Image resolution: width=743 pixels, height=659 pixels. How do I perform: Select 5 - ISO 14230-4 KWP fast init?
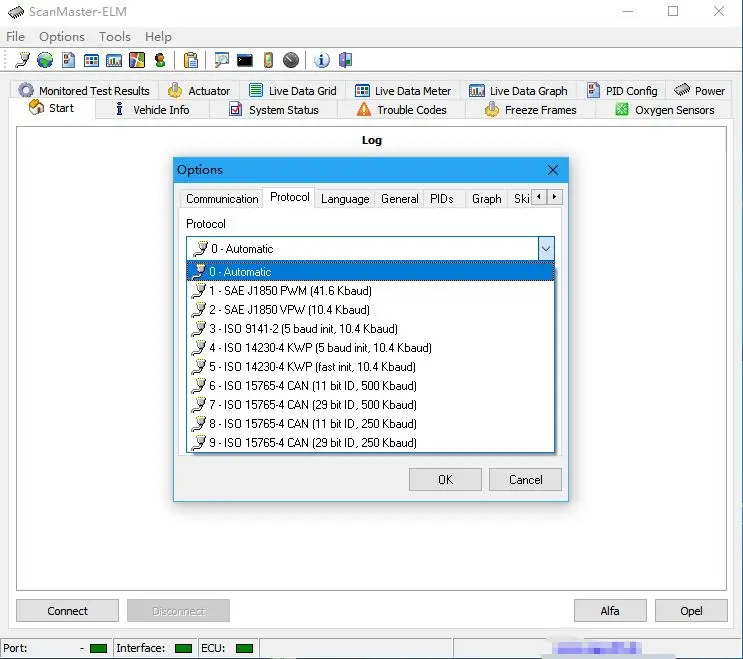tap(370, 366)
